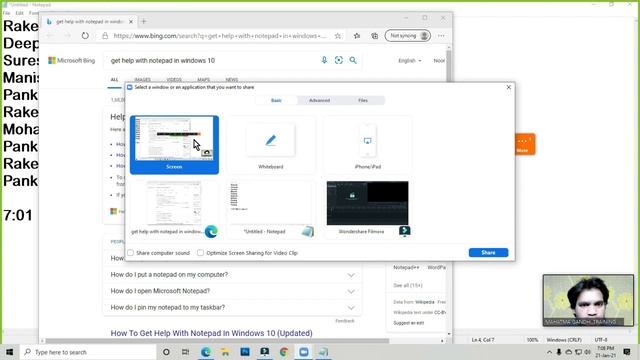This screenshot has width=640, height=360.
Task: Click the taskbar search box
Action: pyautogui.click(x=88, y=352)
